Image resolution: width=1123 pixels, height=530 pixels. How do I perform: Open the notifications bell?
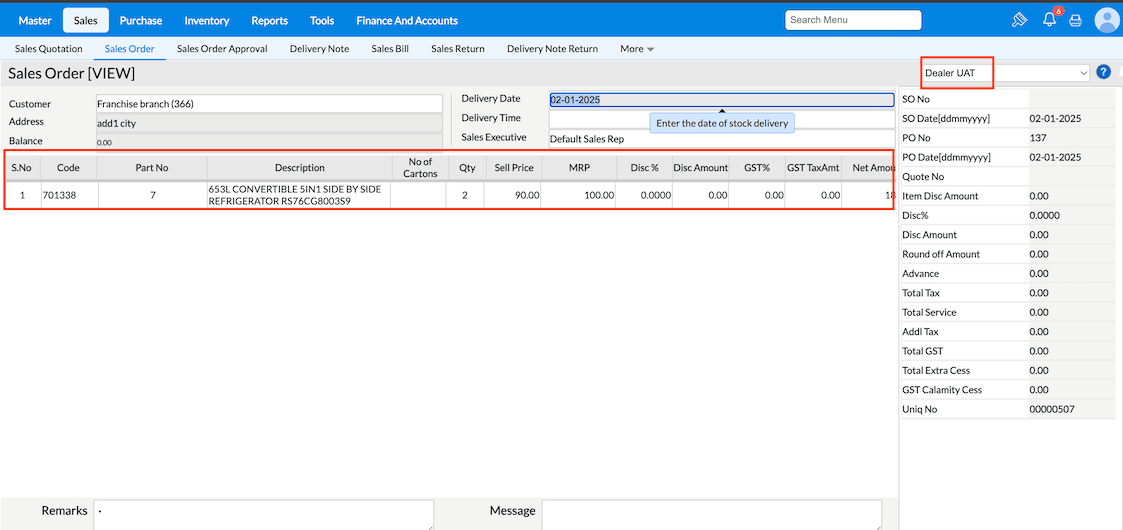point(1049,20)
